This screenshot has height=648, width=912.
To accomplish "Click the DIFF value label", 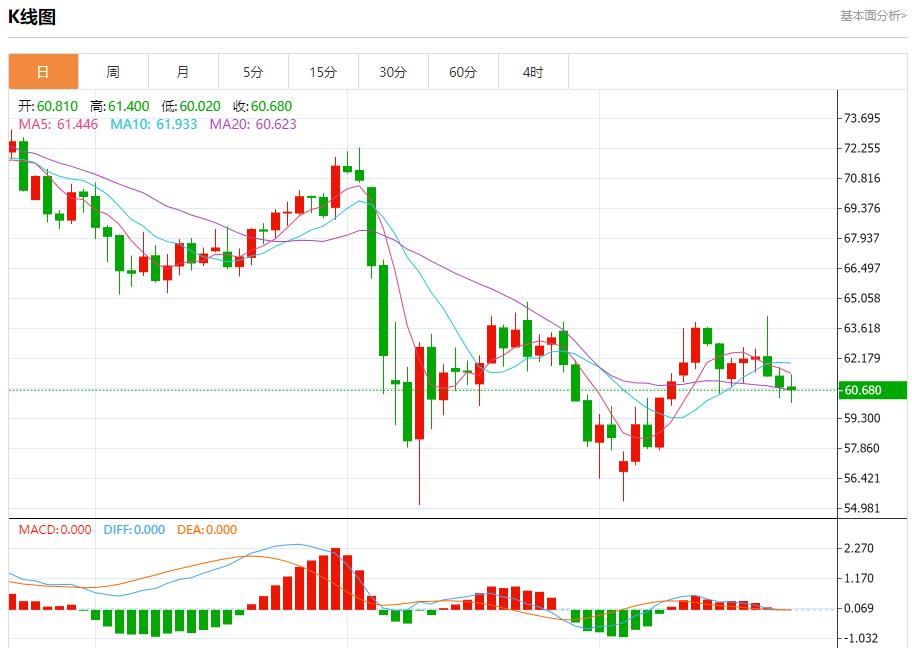I will pyautogui.click(x=133, y=530).
